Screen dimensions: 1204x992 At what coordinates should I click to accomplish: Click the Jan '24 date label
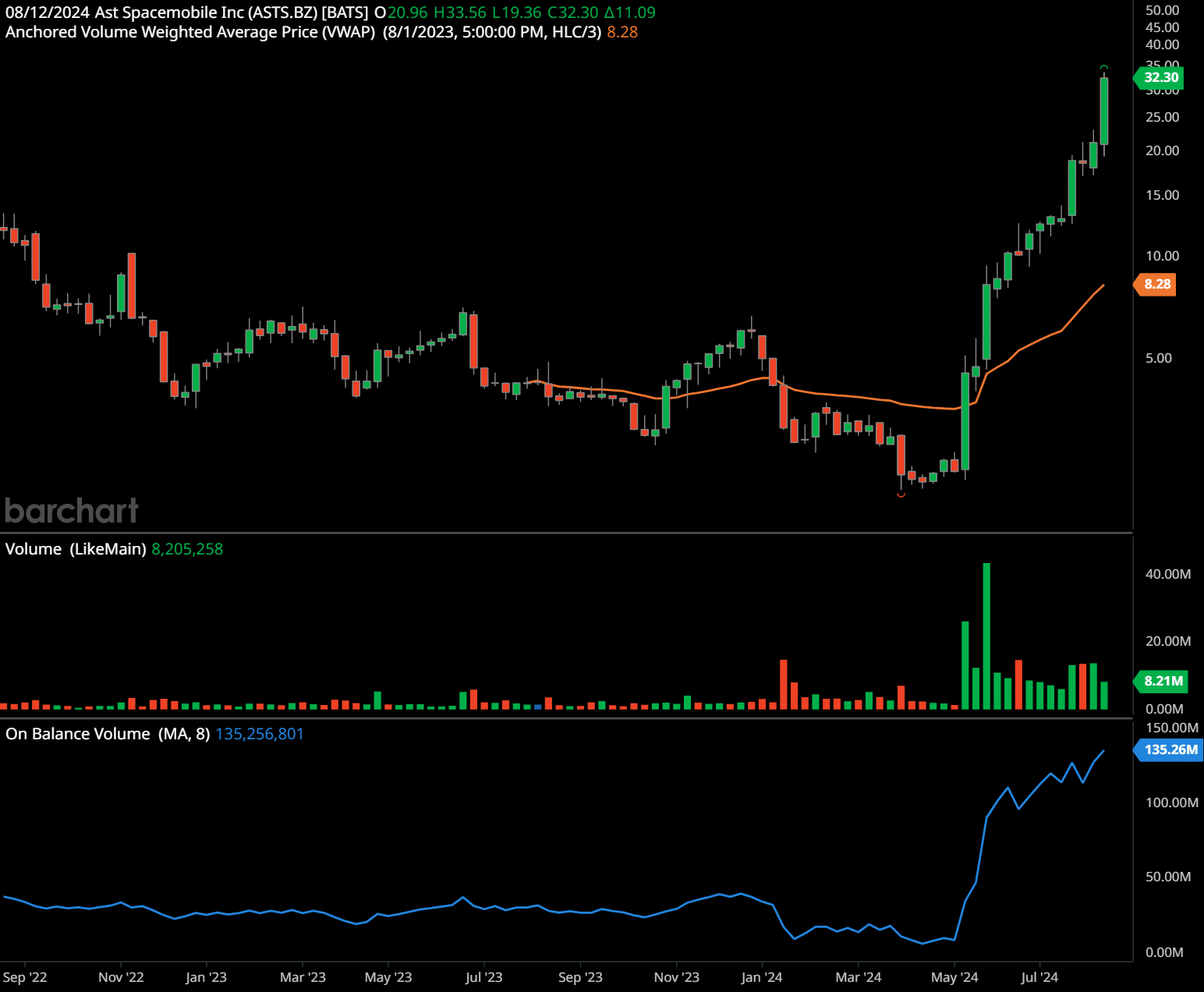tap(761, 977)
